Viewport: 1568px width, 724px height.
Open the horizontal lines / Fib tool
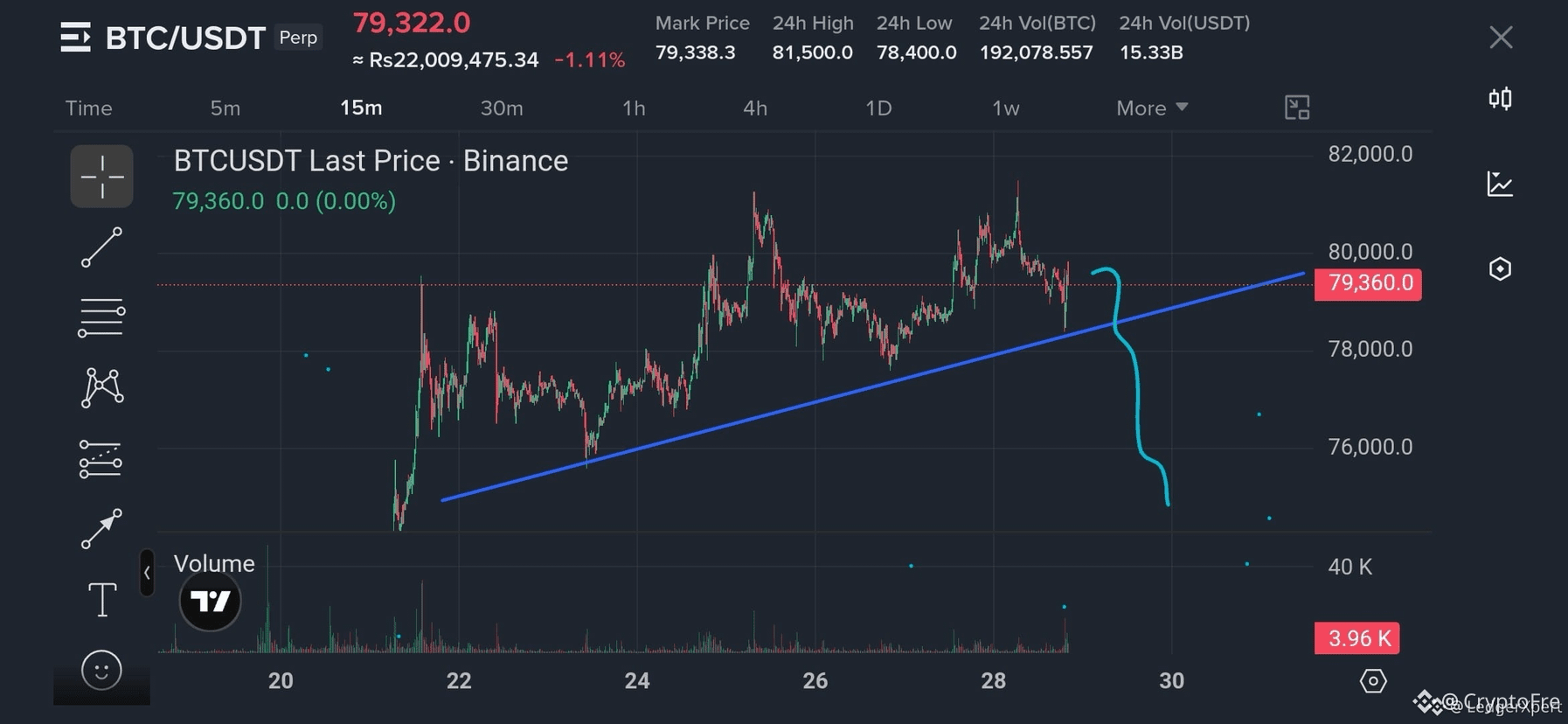coord(101,317)
